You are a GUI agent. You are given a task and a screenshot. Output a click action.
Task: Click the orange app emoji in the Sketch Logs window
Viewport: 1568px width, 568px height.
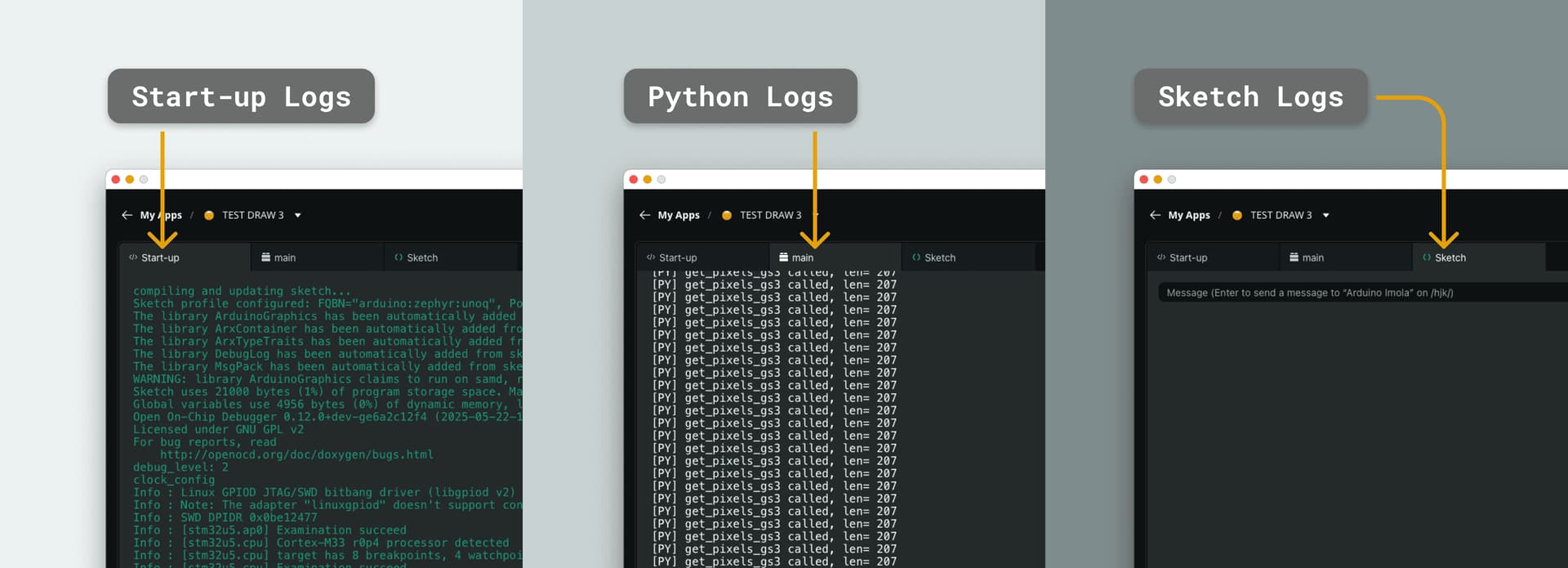pos(1236,215)
